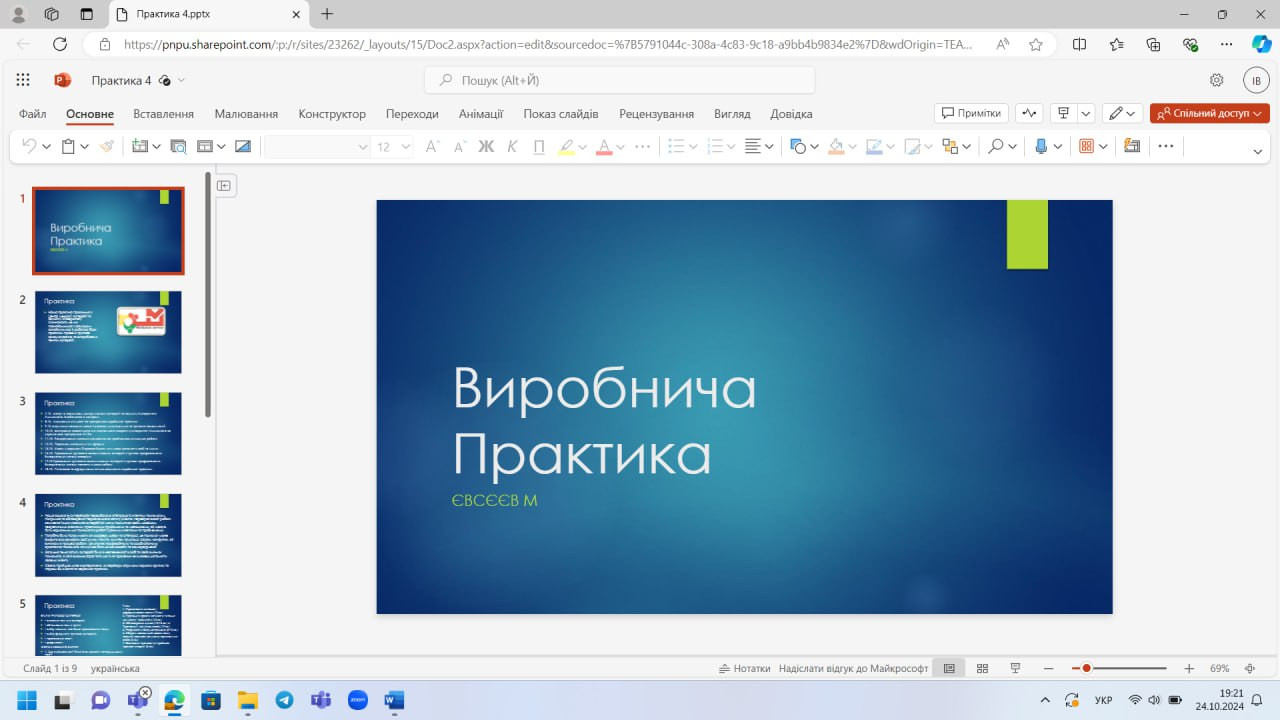This screenshot has height=720, width=1280.
Task: Open the slide sorter view icon
Action: tap(982, 668)
